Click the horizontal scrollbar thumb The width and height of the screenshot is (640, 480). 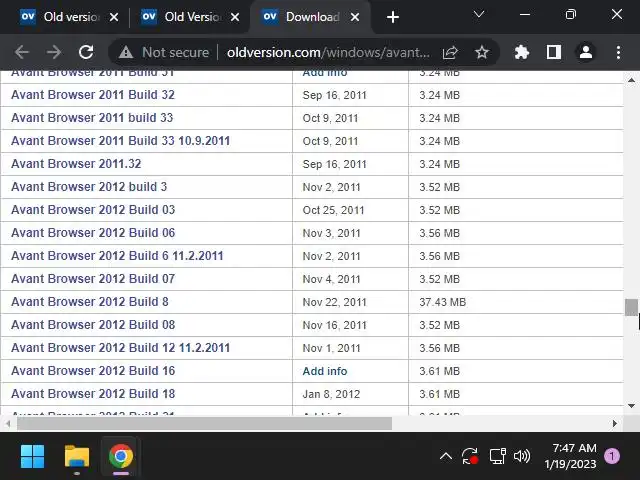pos(204,424)
